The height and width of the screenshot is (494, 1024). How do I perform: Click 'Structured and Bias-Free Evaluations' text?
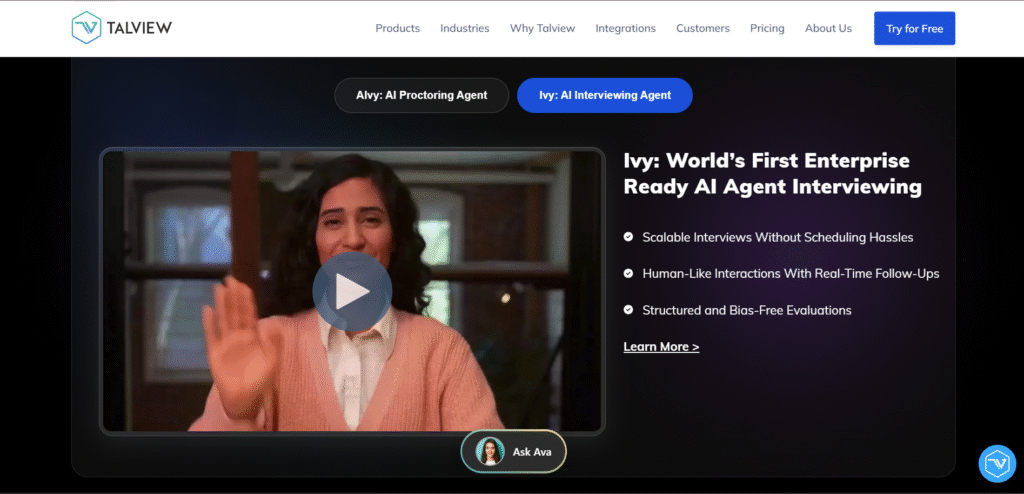point(746,310)
